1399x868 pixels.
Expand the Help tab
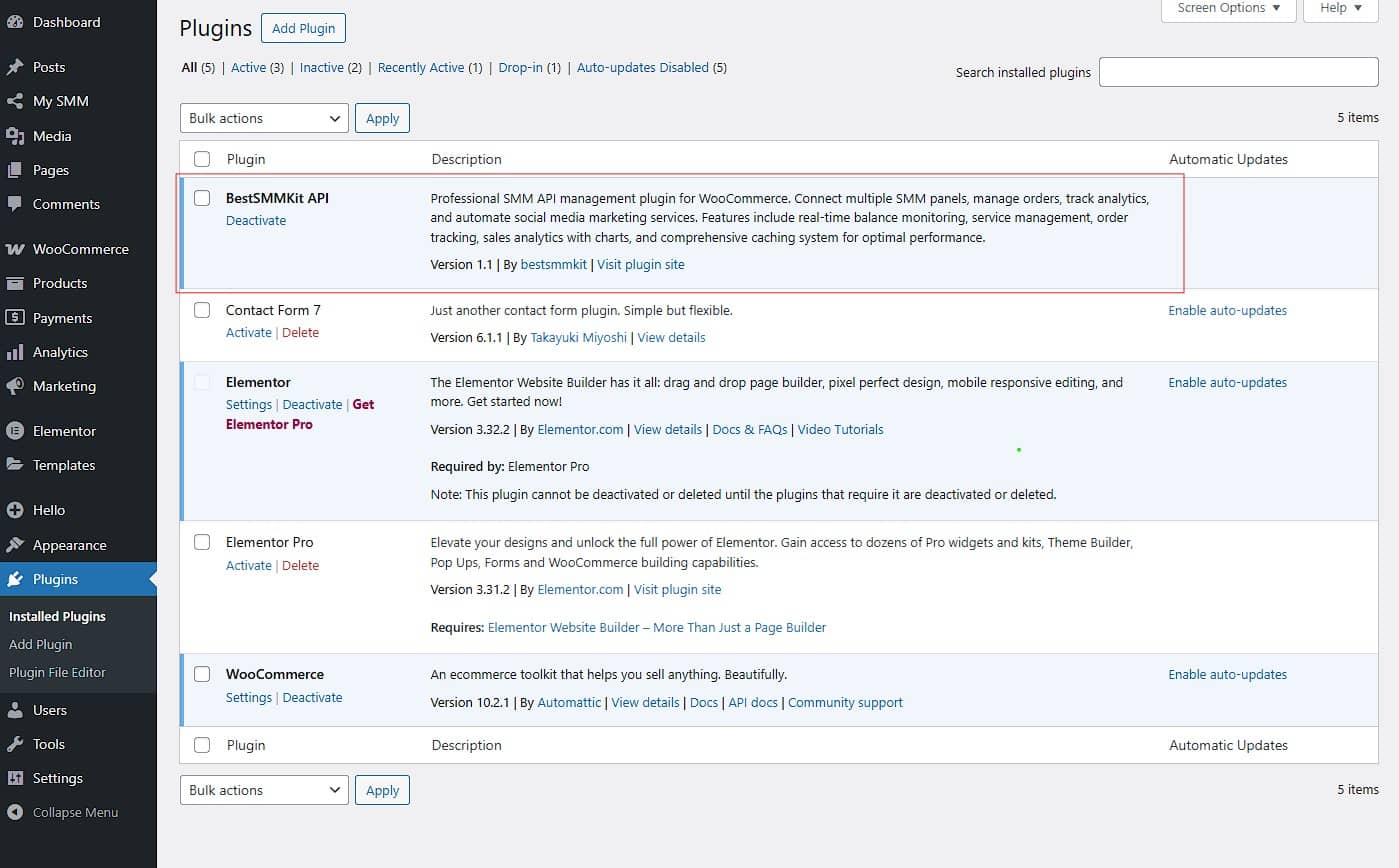click(1340, 8)
